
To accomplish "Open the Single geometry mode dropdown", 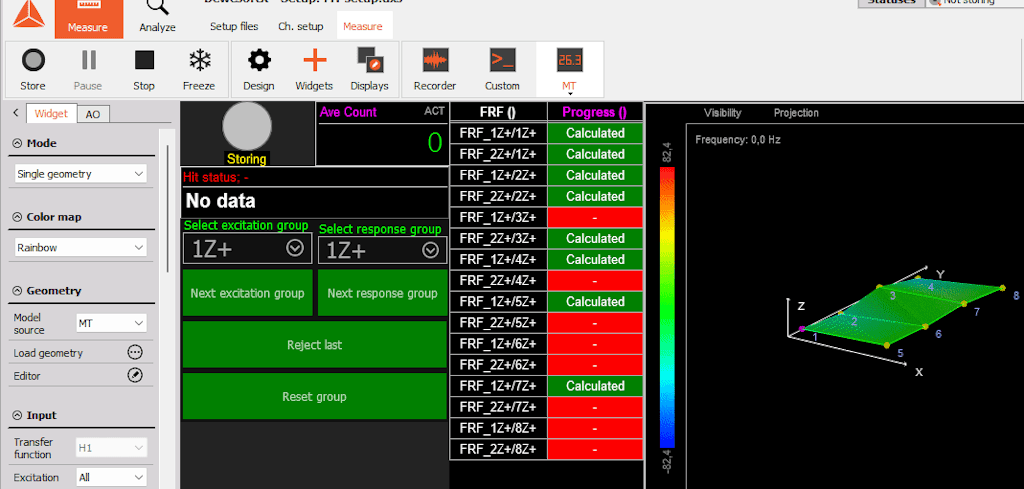I will [80, 174].
